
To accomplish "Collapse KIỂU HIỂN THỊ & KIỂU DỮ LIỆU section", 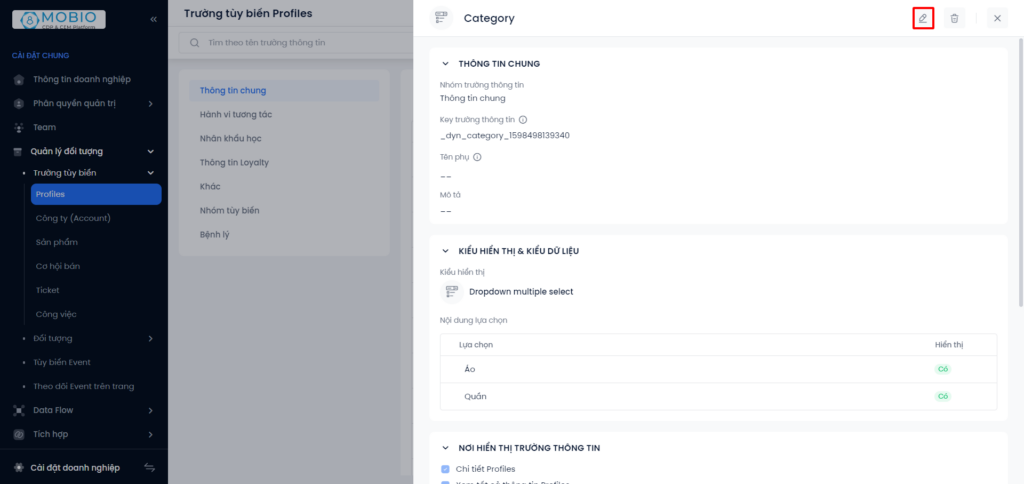I will point(445,251).
